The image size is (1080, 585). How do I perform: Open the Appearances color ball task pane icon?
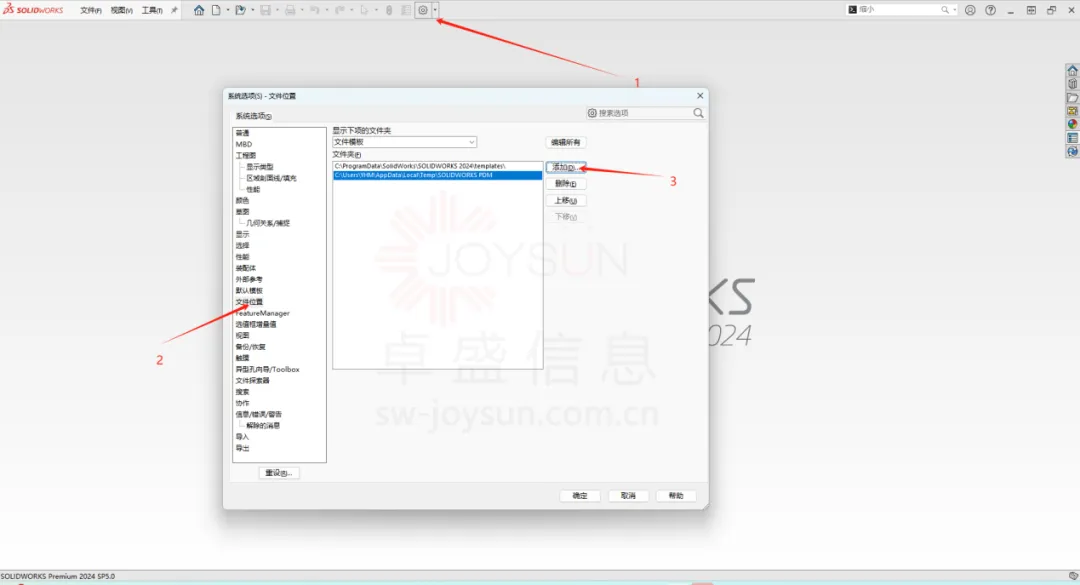(1072, 124)
